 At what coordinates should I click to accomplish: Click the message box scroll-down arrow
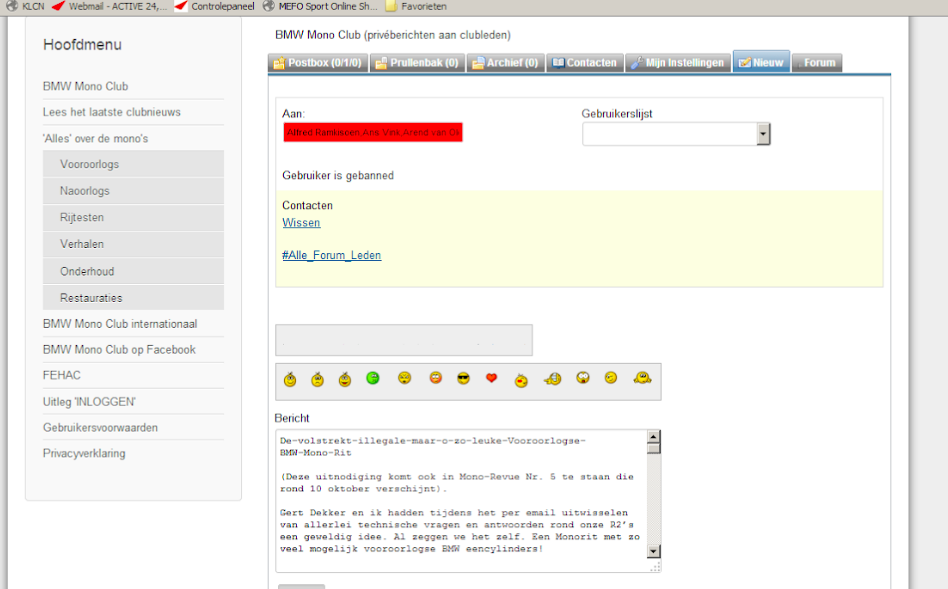pos(654,551)
